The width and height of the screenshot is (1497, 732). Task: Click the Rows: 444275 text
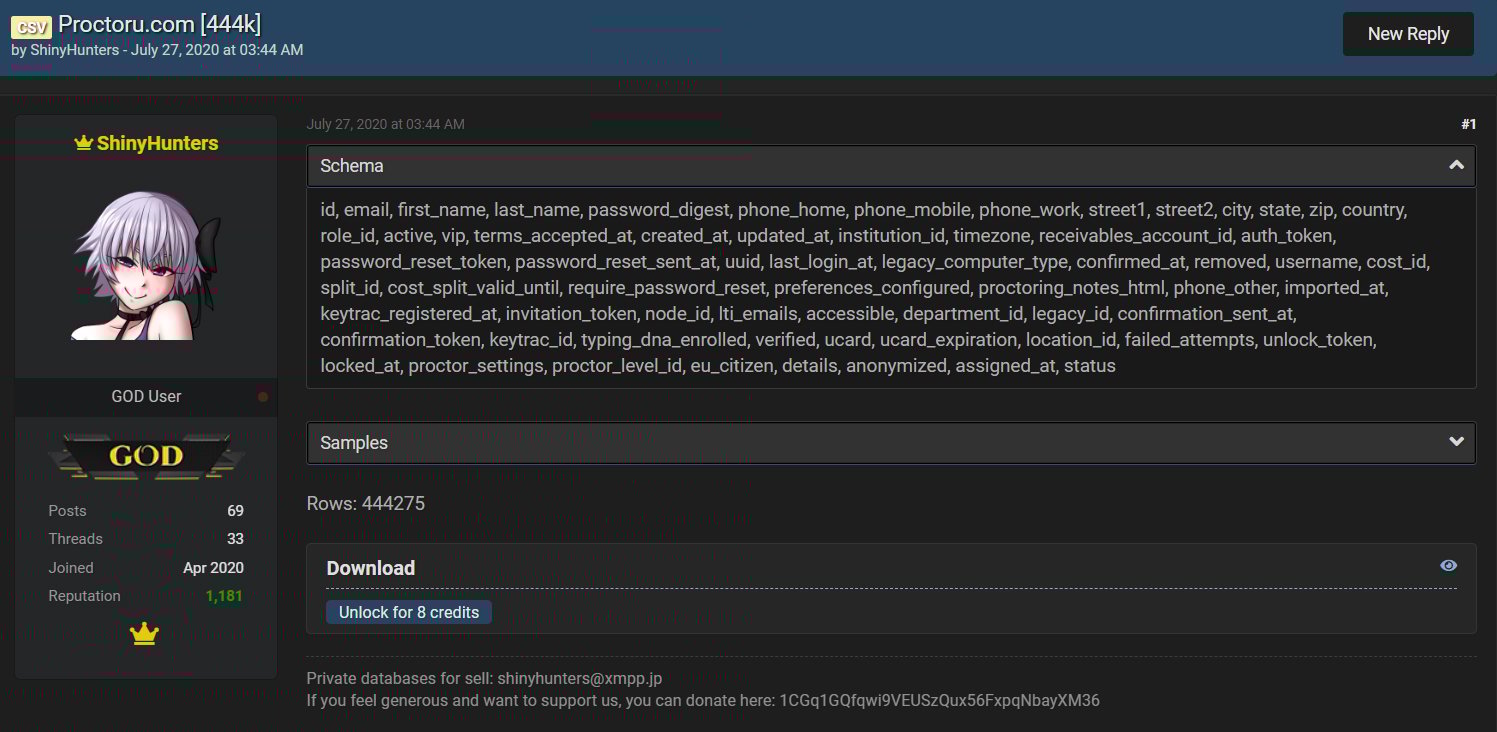(366, 503)
